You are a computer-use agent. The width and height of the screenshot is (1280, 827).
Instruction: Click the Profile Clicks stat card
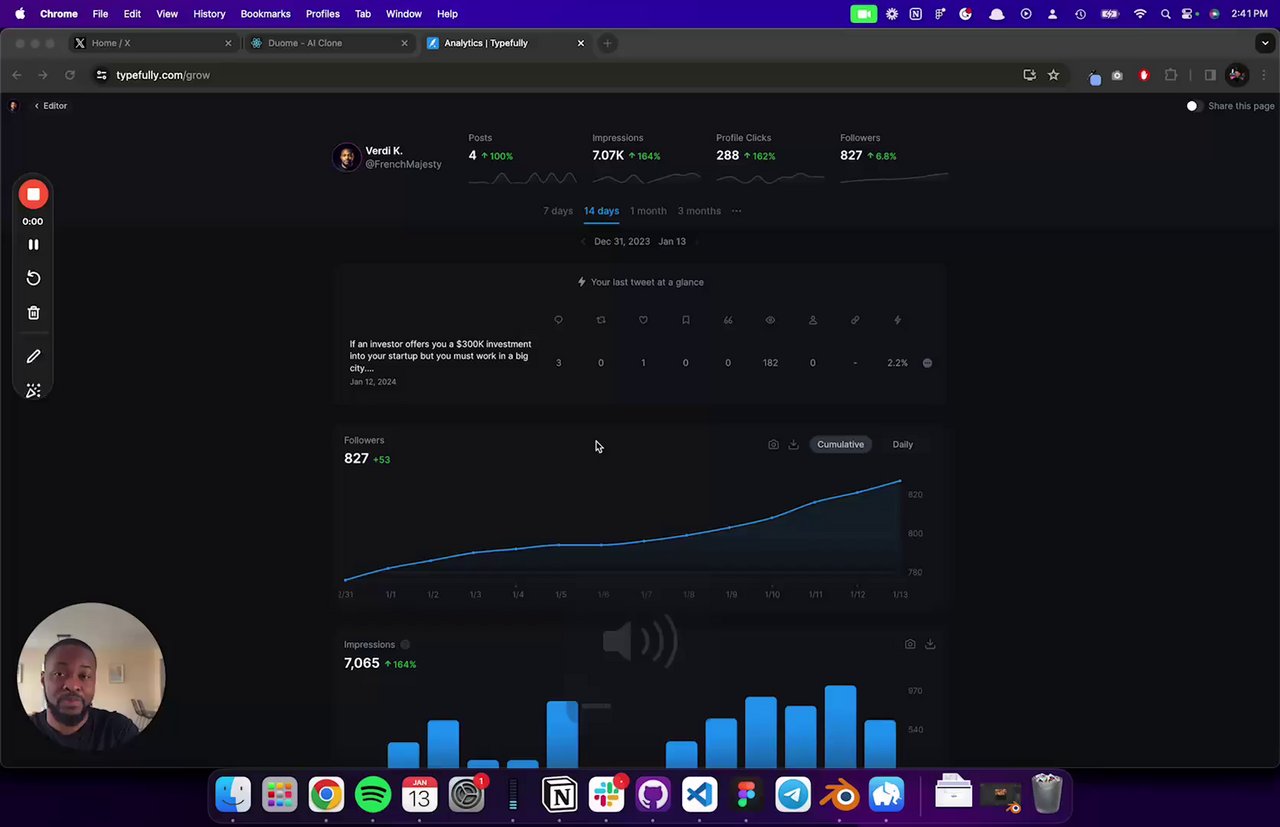pyautogui.click(x=770, y=160)
